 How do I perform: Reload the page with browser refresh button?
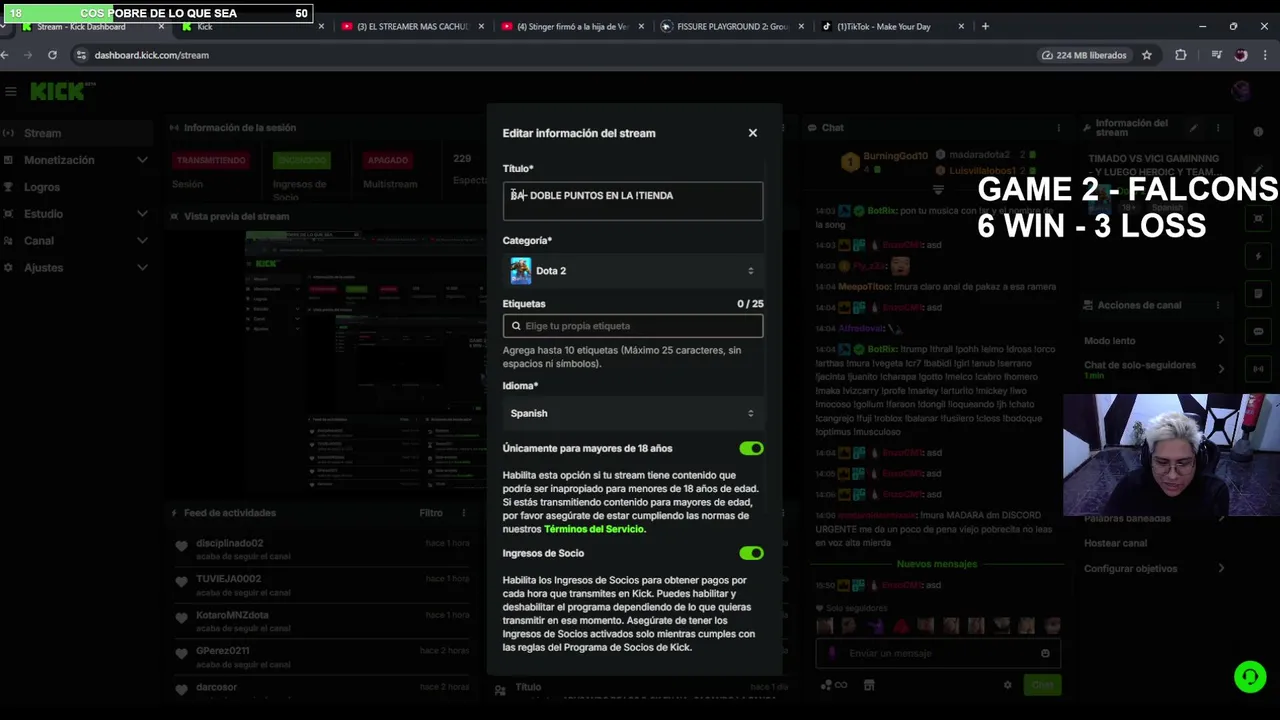52,55
